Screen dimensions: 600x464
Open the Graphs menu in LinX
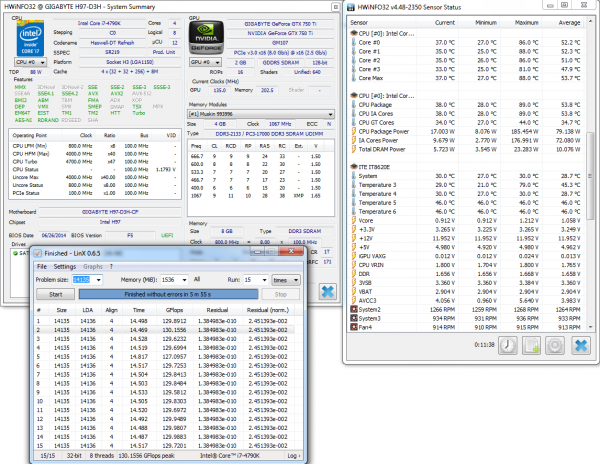coord(93,267)
